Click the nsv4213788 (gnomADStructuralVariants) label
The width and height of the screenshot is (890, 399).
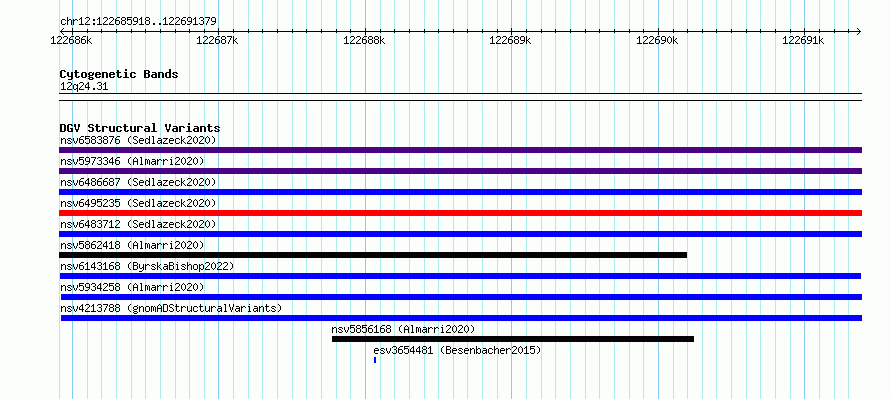(x=171, y=308)
